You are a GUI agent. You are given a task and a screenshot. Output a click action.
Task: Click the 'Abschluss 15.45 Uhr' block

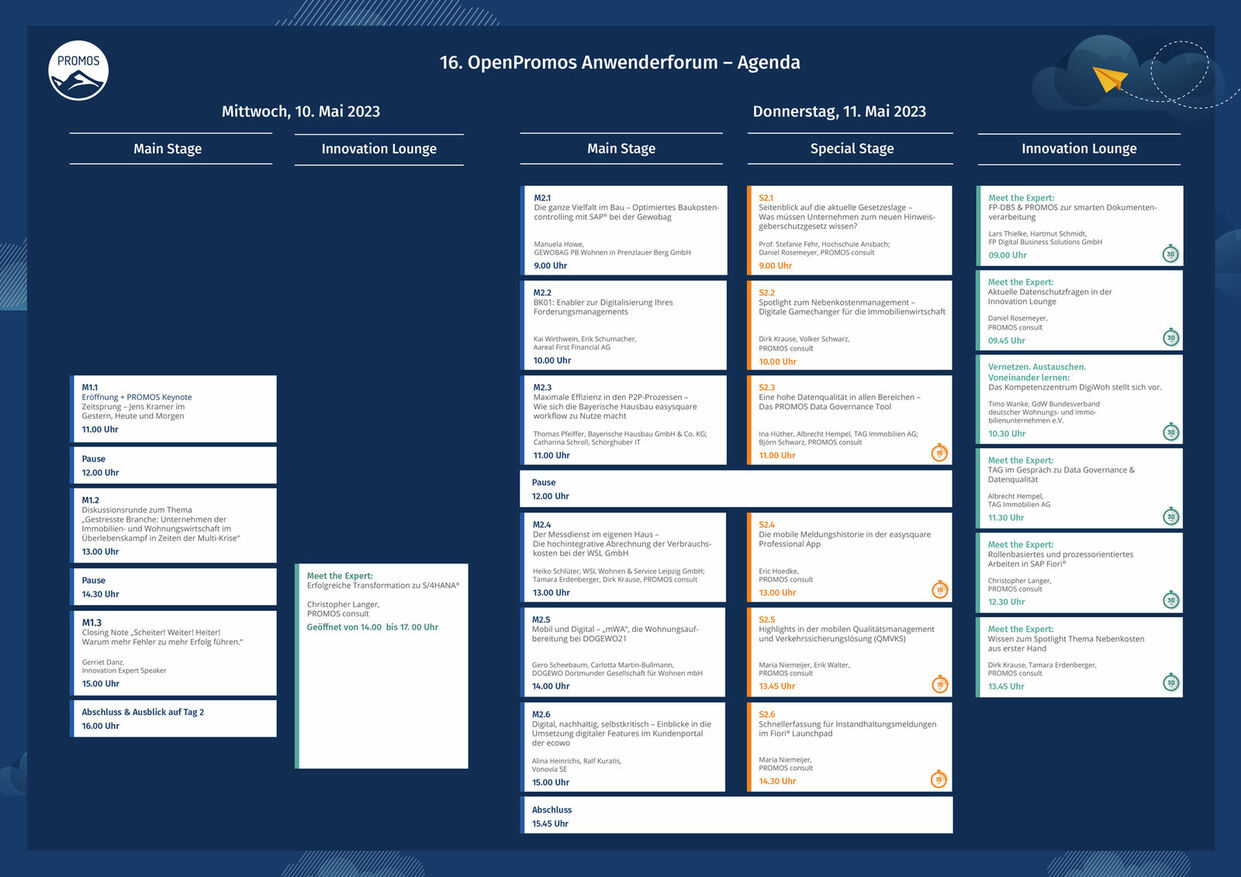[x=736, y=815]
